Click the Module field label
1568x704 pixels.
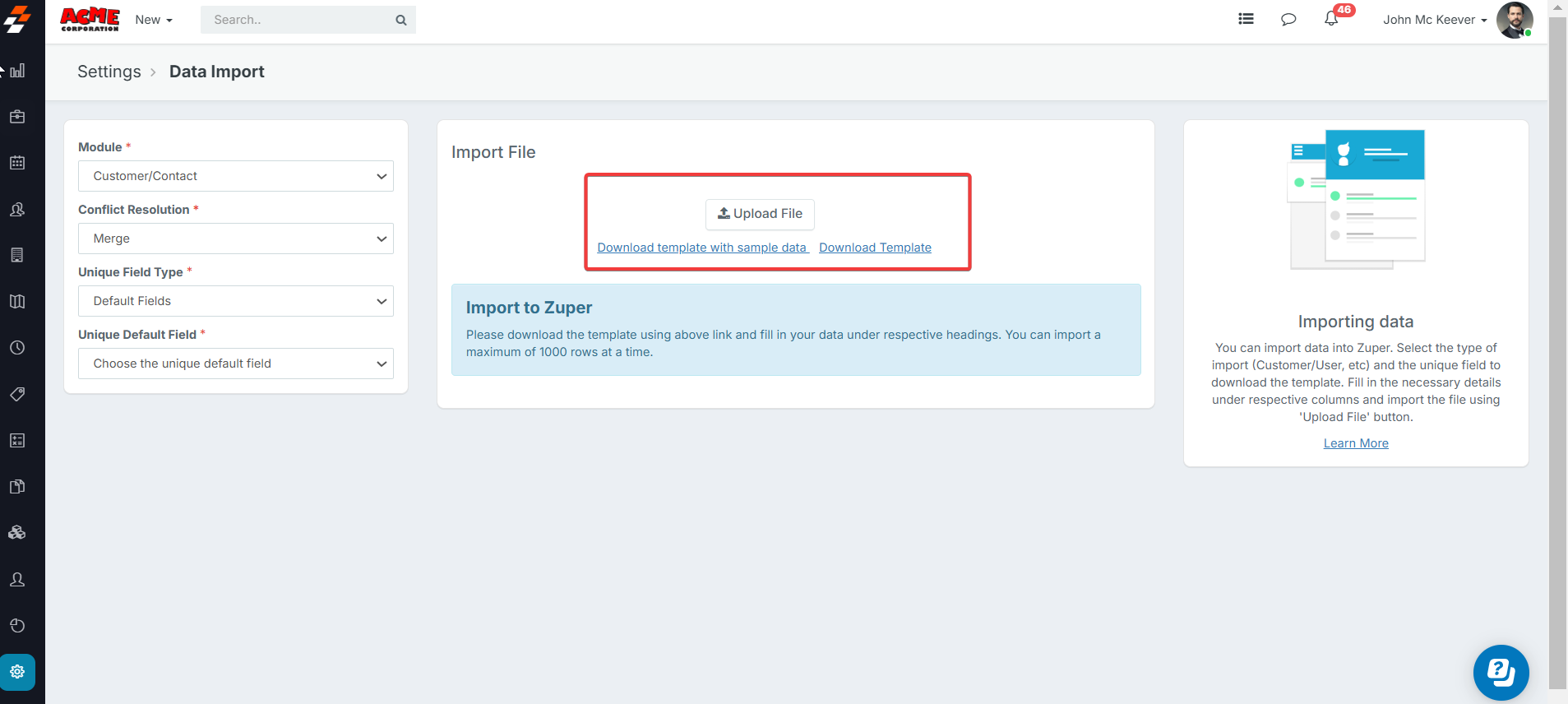tap(100, 147)
